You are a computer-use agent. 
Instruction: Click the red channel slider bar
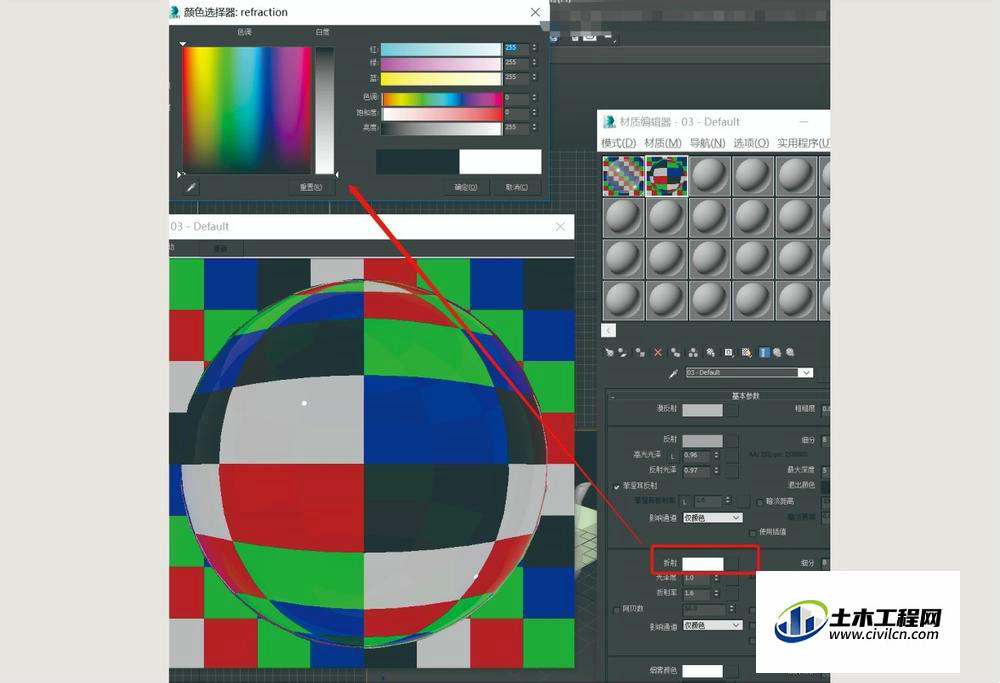[x=441, y=48]
